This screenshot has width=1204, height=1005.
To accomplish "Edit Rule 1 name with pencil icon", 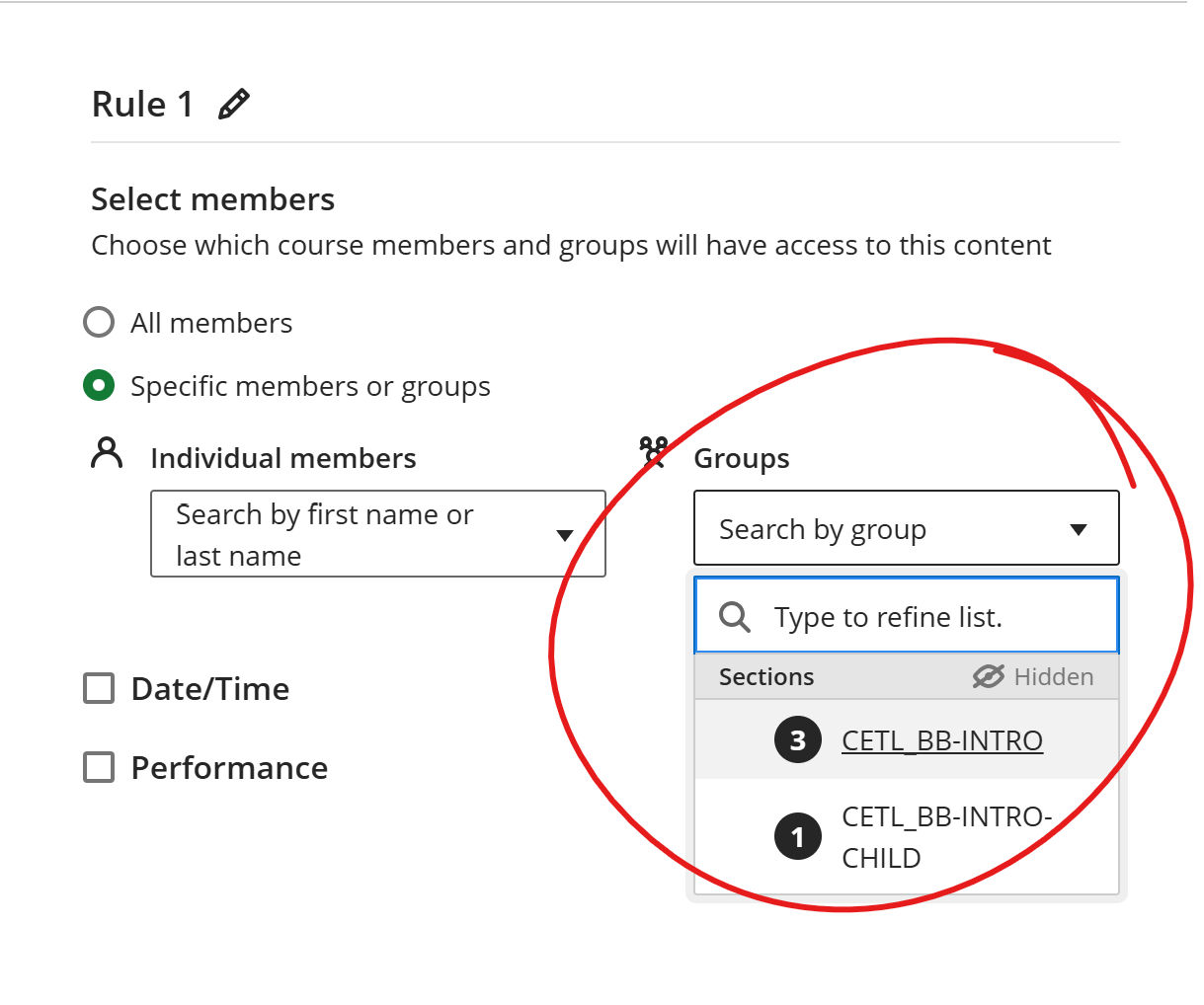I will [x=234, y=104].
